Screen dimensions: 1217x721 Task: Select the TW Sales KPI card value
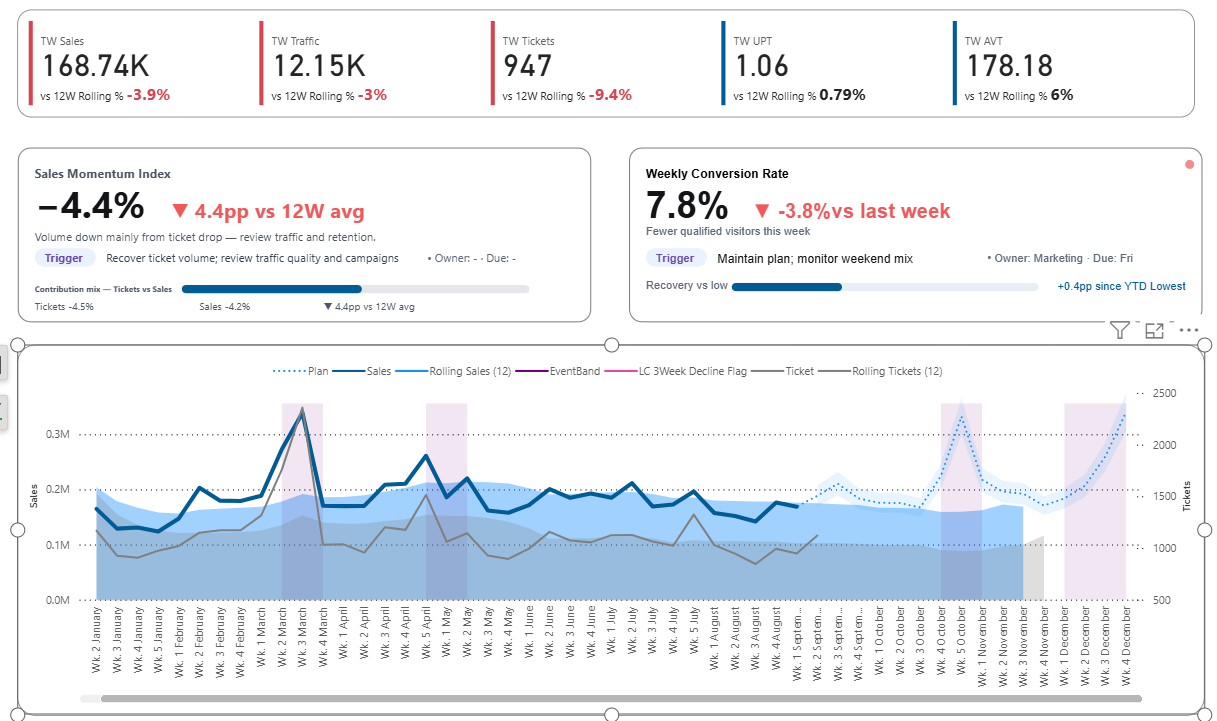pyautogui.click(x=95, y=67)
